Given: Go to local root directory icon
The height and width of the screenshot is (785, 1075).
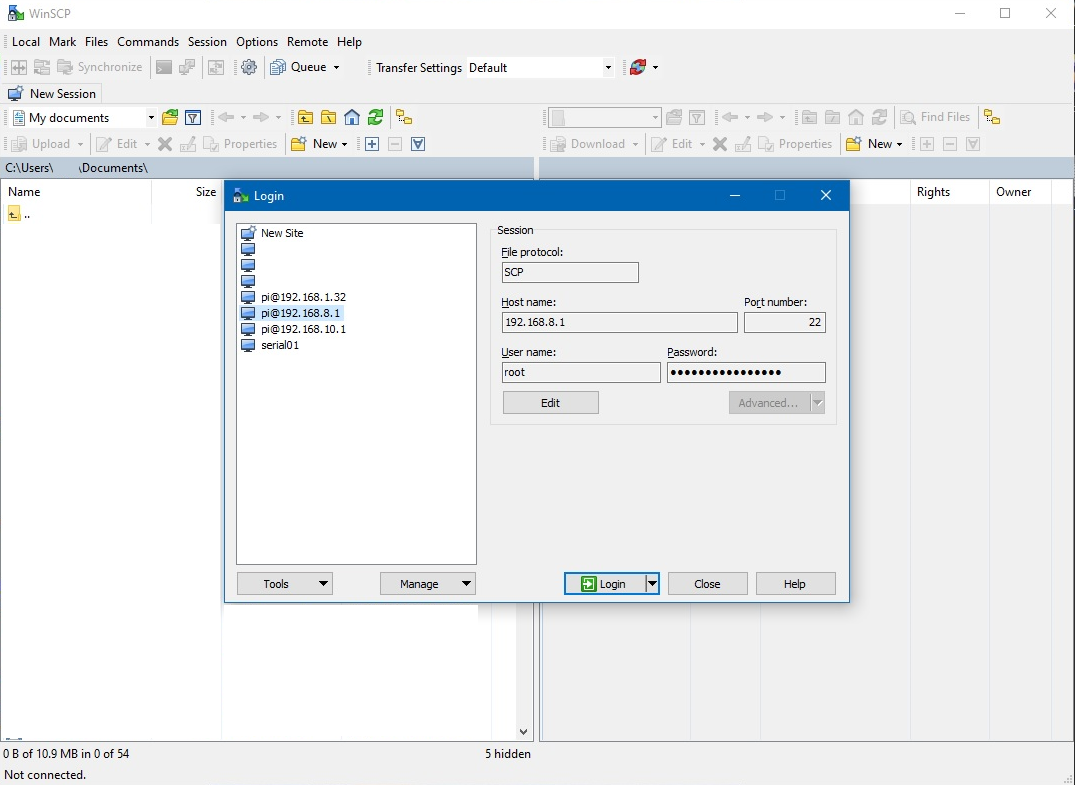Looking at the screenshot, I should 328,118.
